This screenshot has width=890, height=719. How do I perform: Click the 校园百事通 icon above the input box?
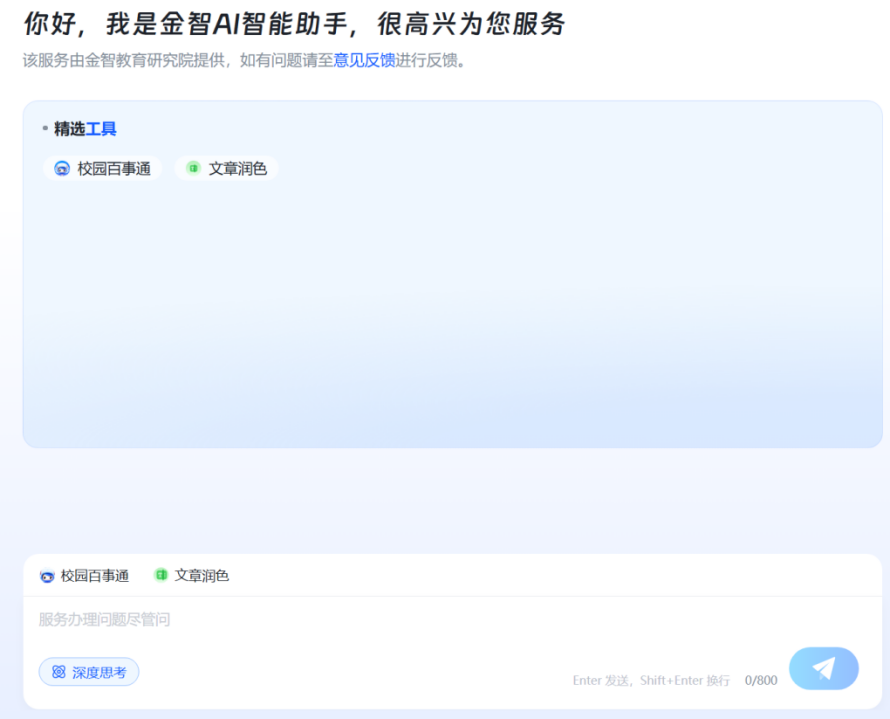[x=47, y=576]
